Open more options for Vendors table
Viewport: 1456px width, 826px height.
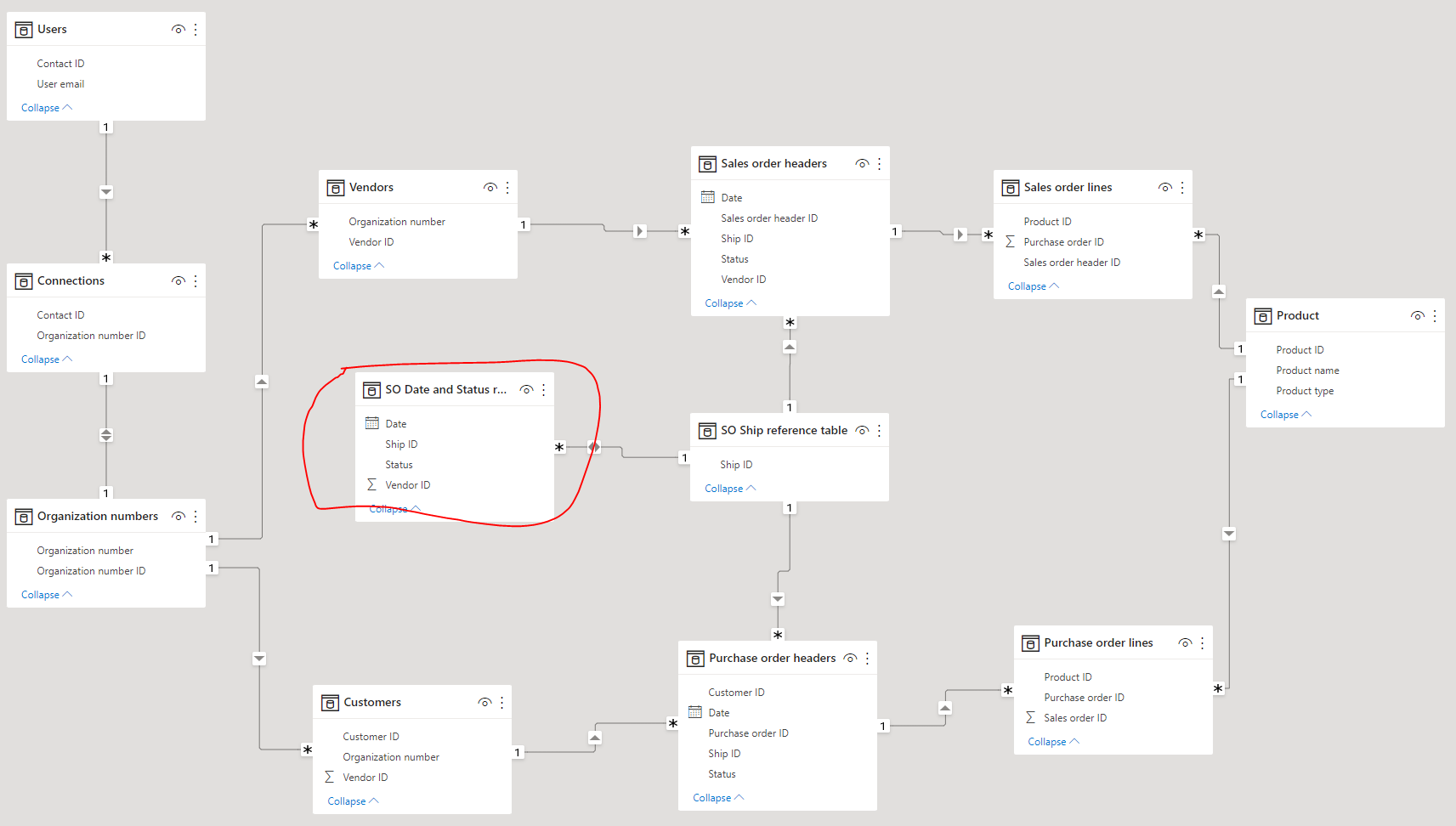[x=507, y=188]
